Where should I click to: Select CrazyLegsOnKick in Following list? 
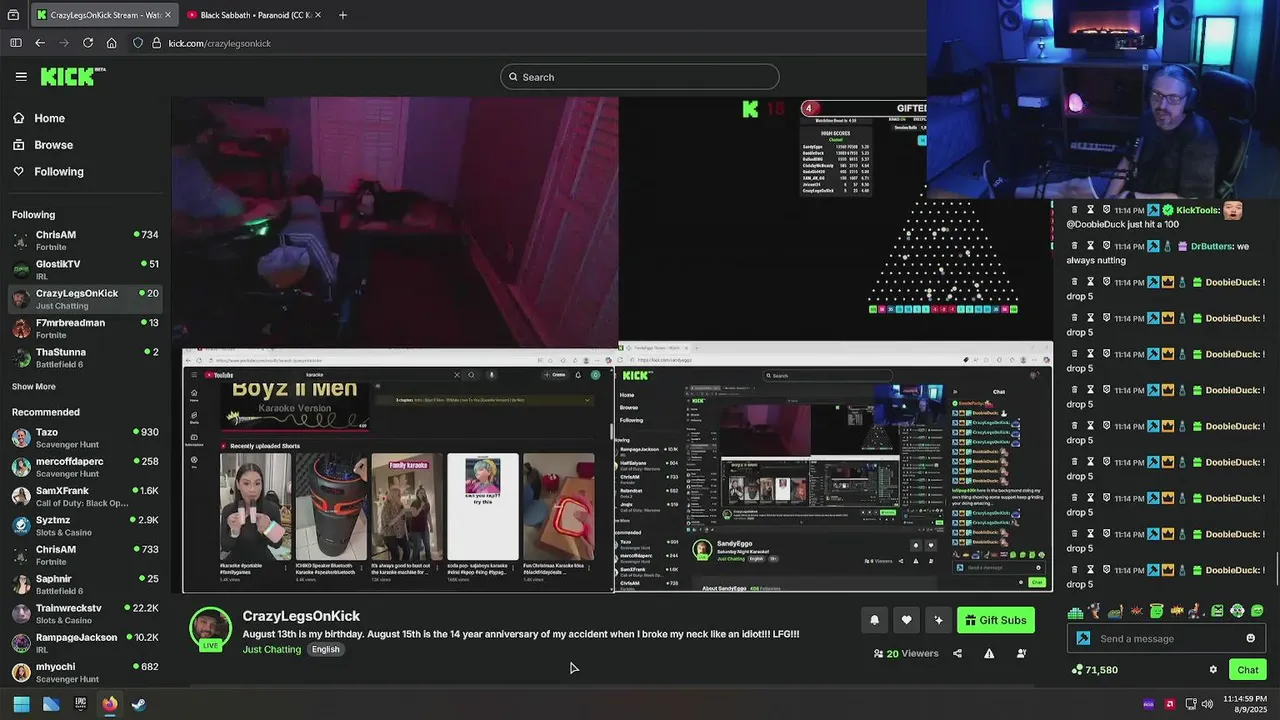click(85, 299)
